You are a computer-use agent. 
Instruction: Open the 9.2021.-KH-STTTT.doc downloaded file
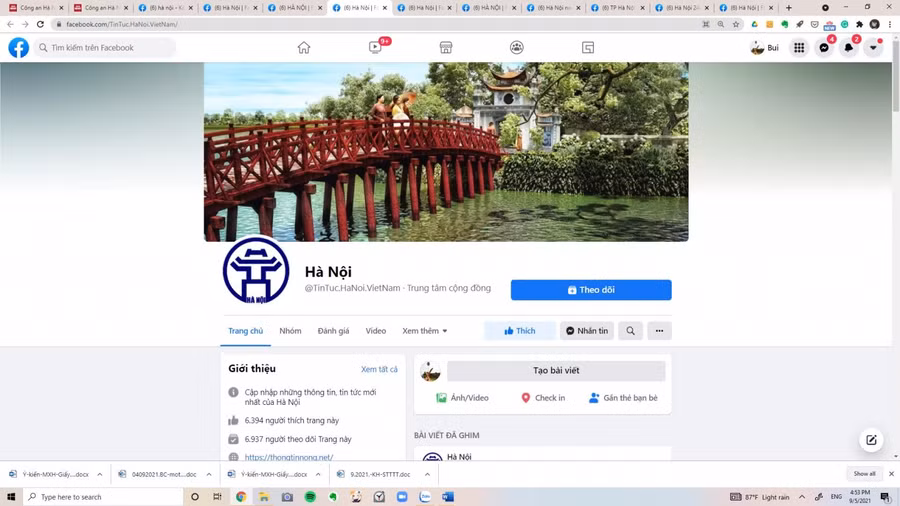[x=374, y=474]
